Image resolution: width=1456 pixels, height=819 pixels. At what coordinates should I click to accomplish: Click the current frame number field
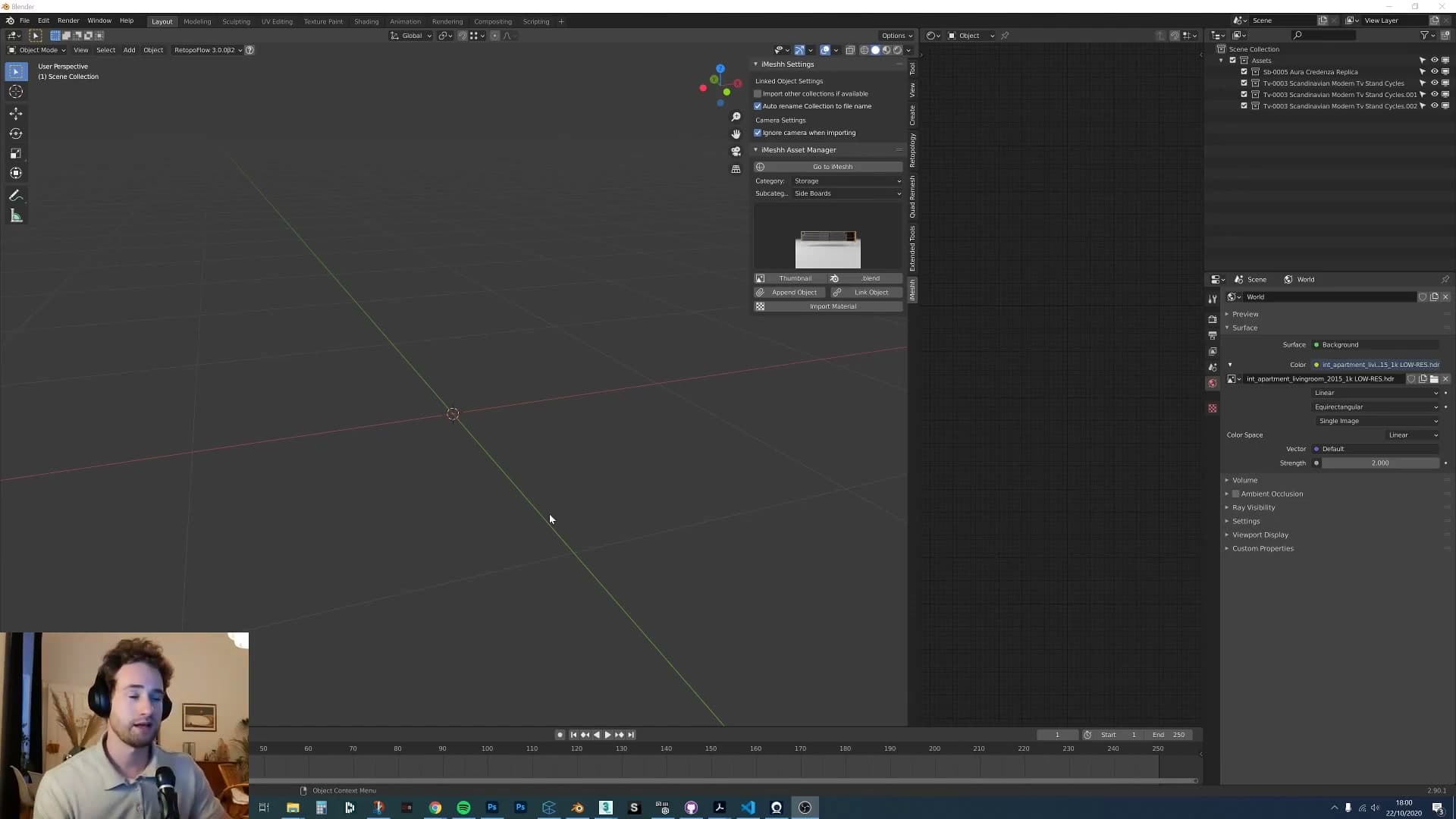click(x=1057, y=735)
